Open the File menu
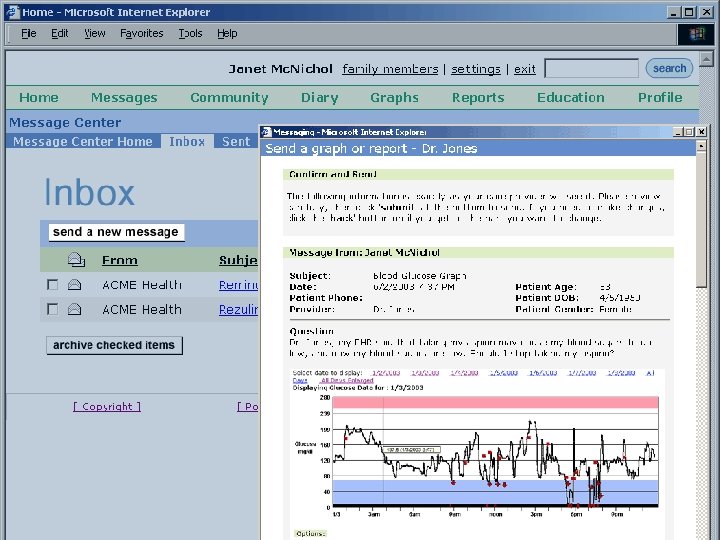 [x=28, y=34]
